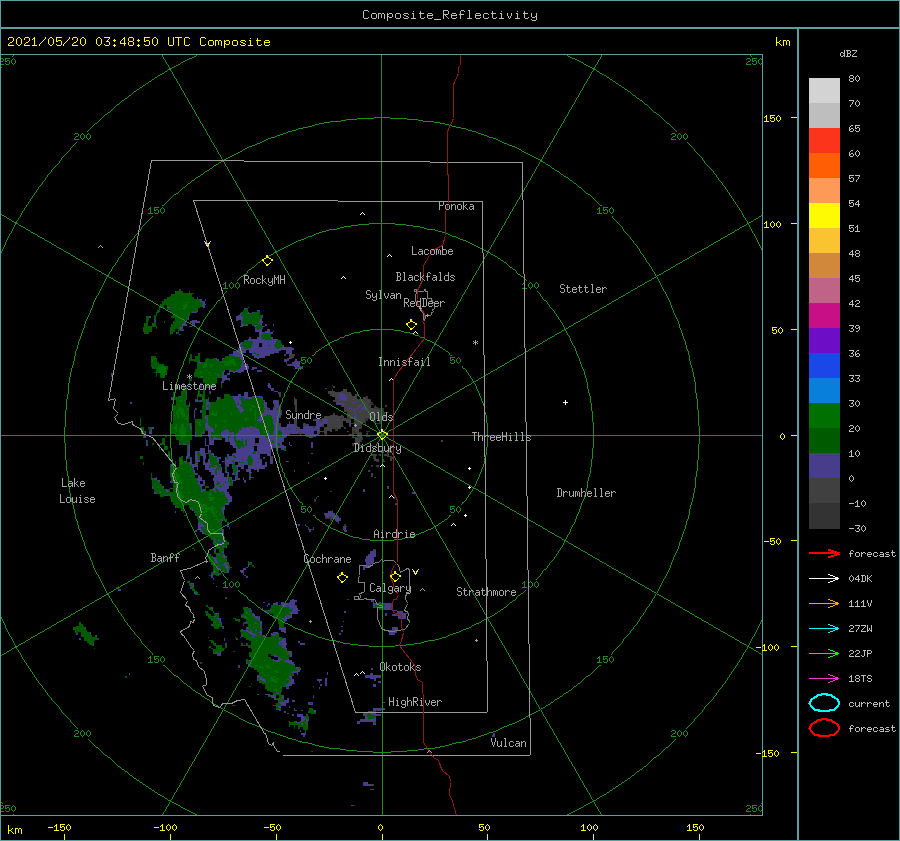Click the Lake Louise label
The height and width of the screenshot is (841, 900).
click(x=77, y=491)
